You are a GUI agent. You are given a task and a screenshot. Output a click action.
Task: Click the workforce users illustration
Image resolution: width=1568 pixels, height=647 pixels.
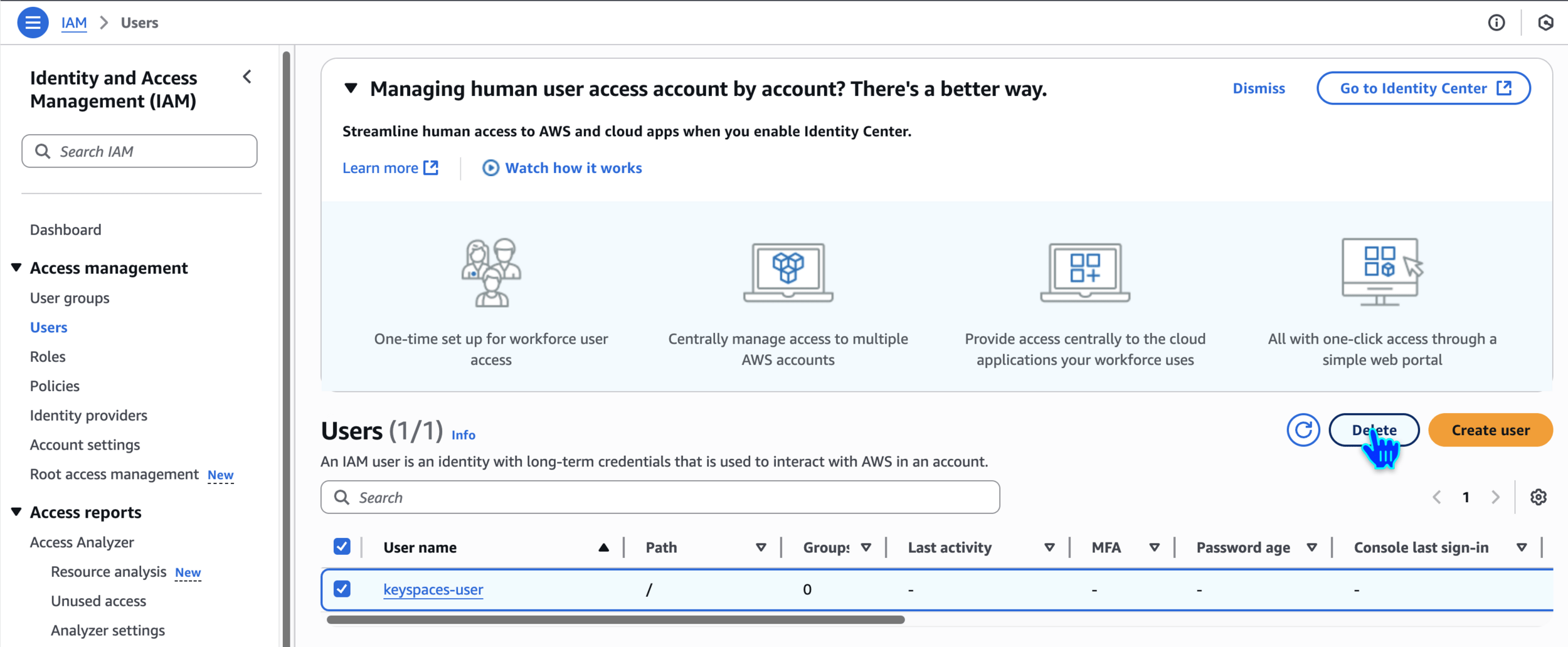491,272
